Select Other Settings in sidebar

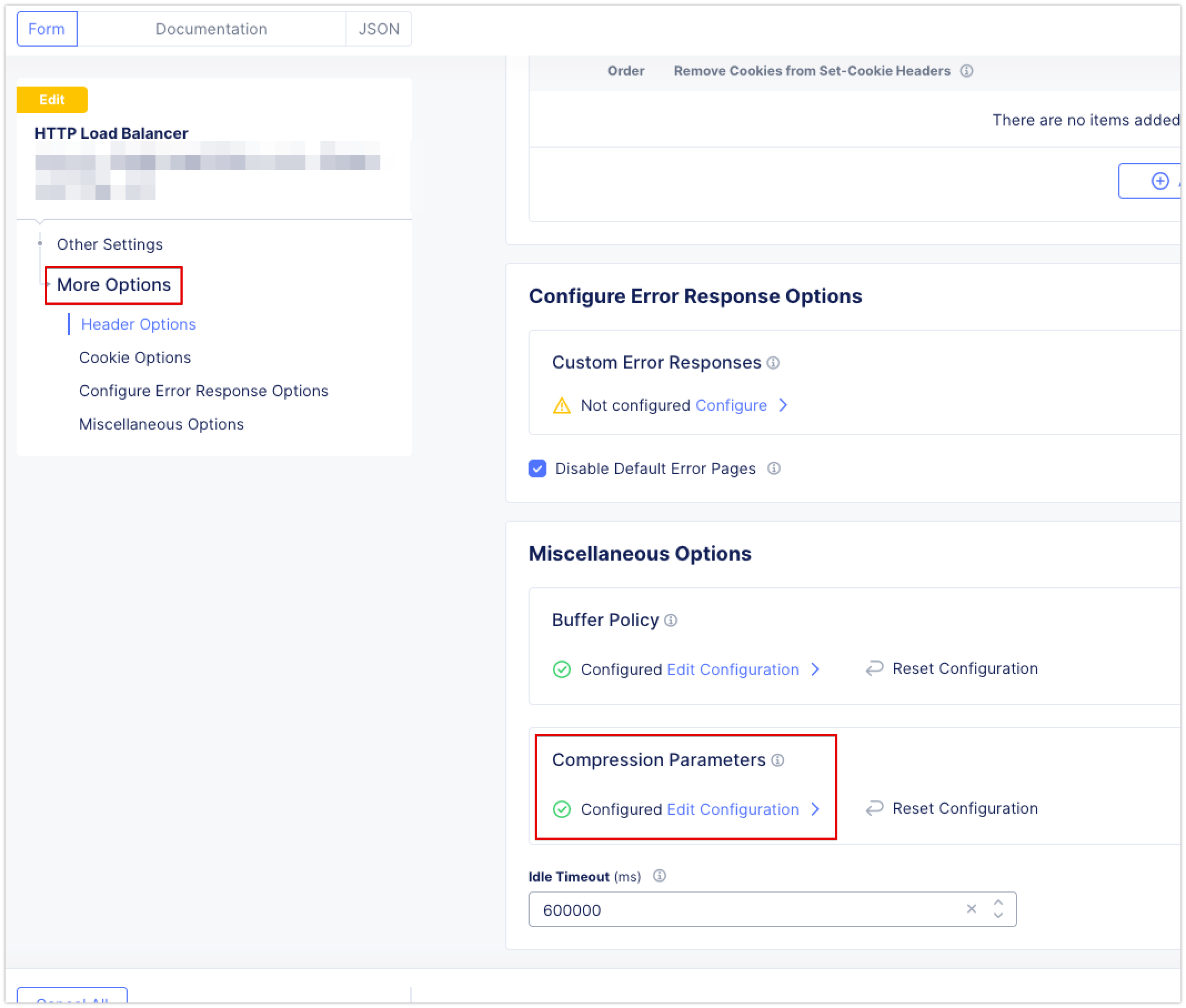click(110, 245)
